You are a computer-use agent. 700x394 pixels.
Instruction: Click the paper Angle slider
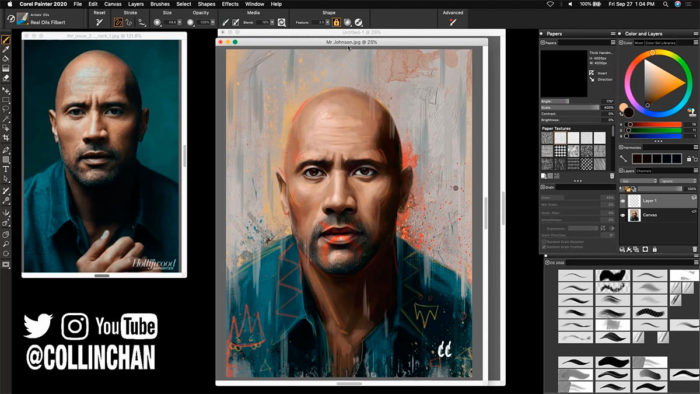(570, 101)
